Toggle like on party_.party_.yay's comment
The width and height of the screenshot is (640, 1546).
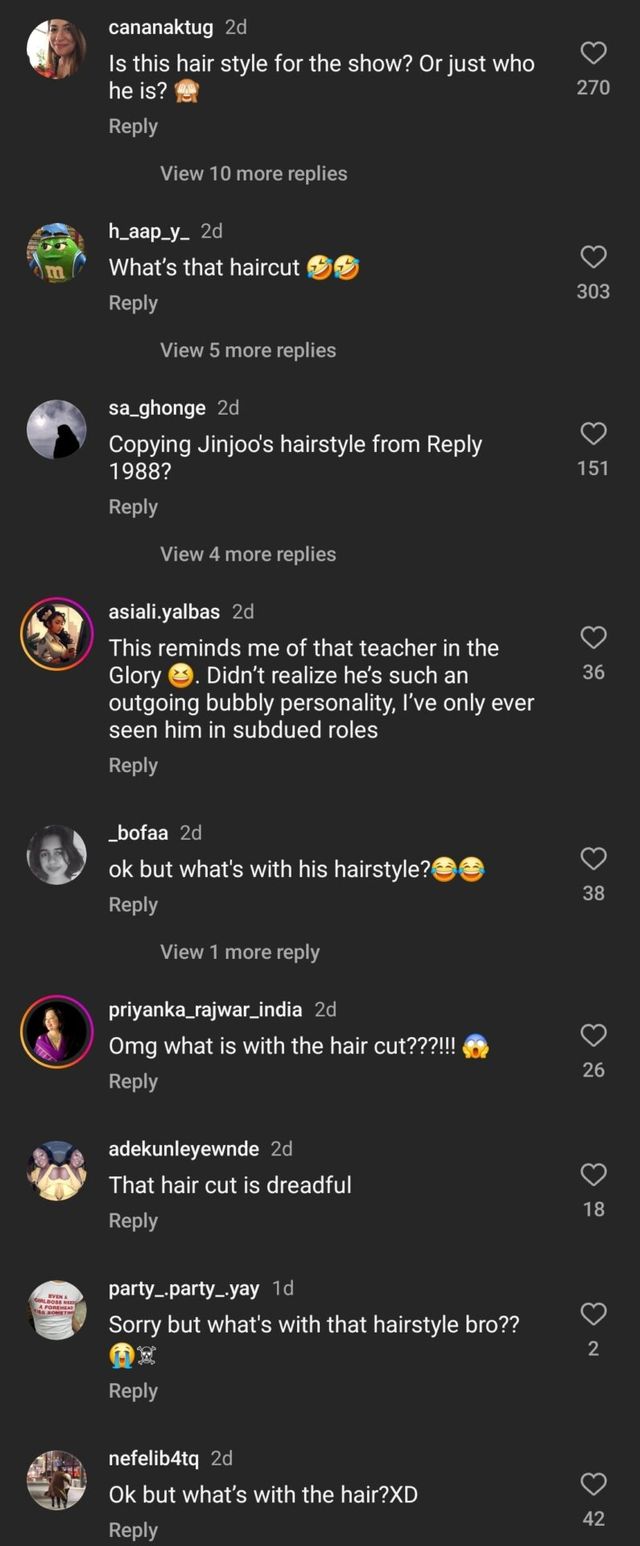coord(593,1313)
